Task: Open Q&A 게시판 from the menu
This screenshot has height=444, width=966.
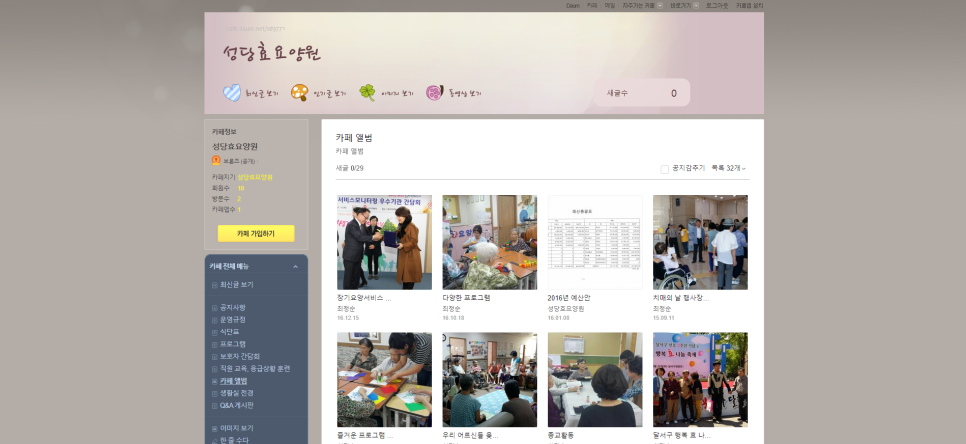Action: (x=237, y=405)
